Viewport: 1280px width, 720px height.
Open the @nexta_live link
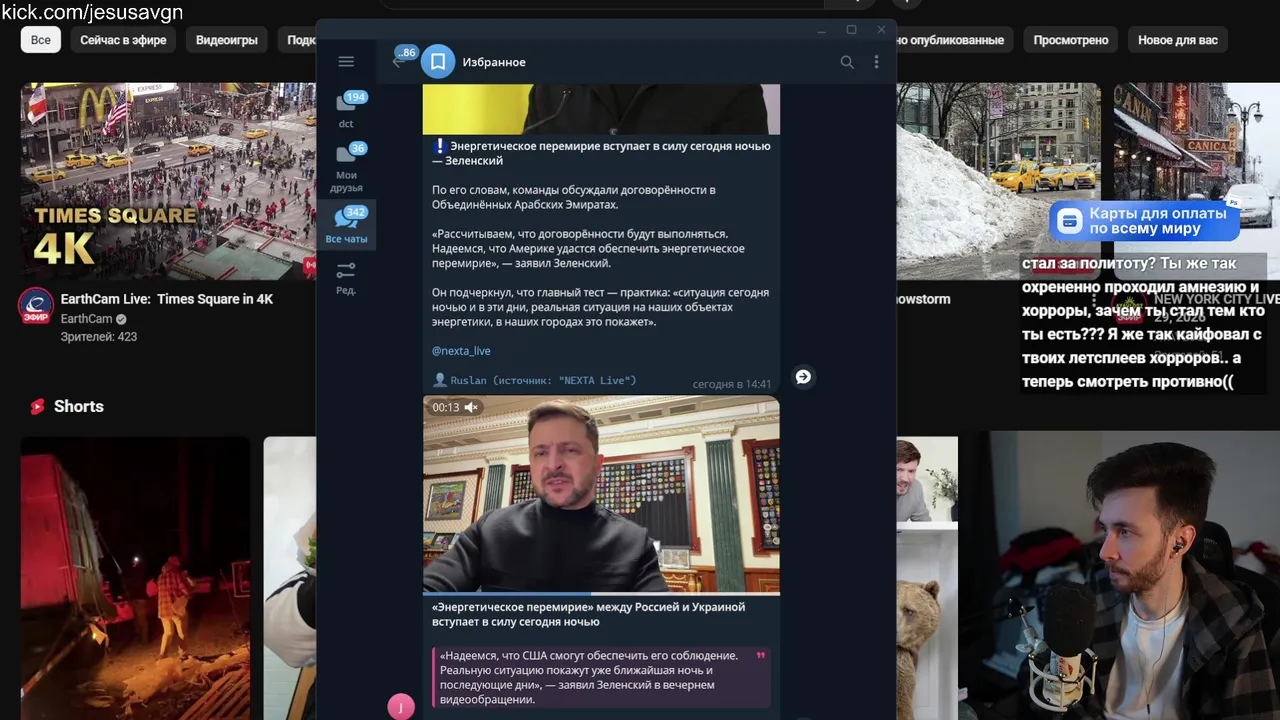(x=461, y=351)
